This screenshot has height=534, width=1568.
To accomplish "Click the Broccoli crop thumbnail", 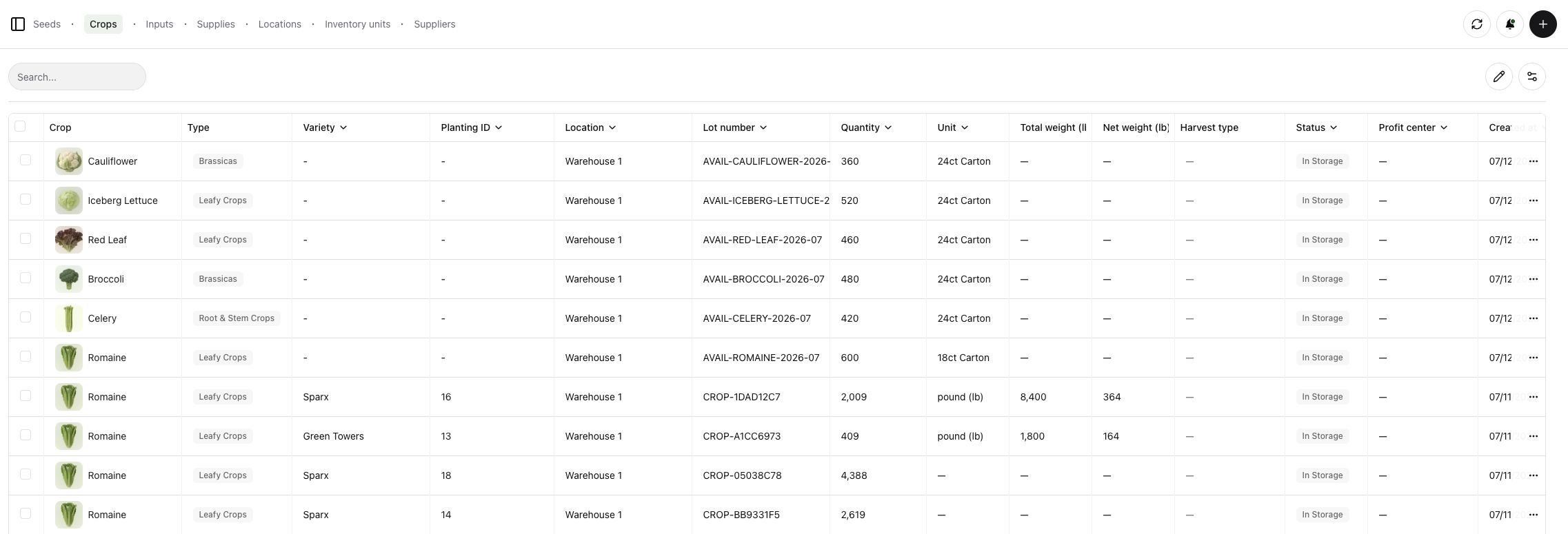I will coord(69,279).
